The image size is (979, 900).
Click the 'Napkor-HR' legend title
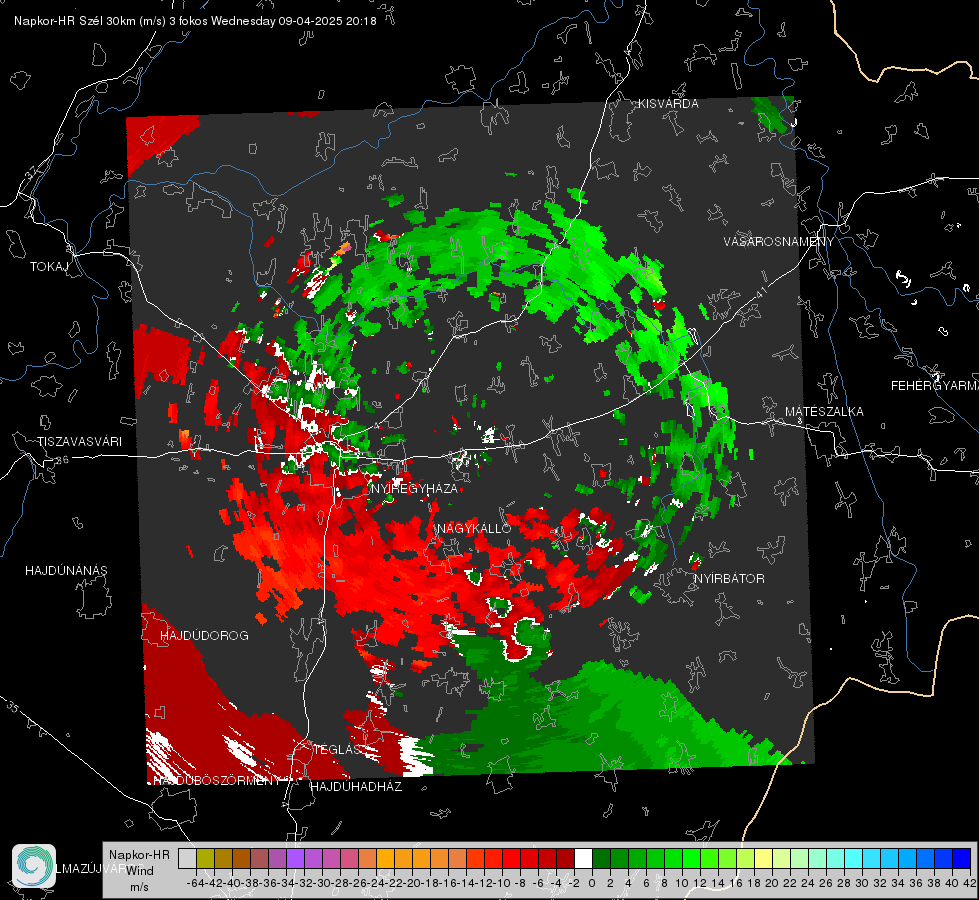(139, 855)
